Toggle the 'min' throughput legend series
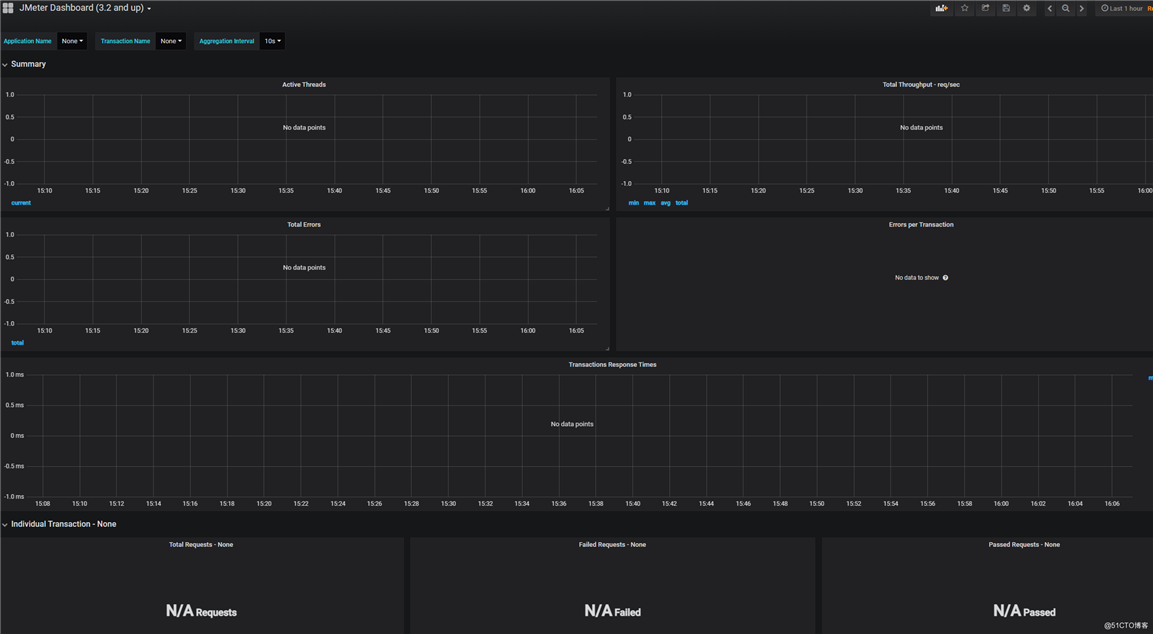 [633, 203]
